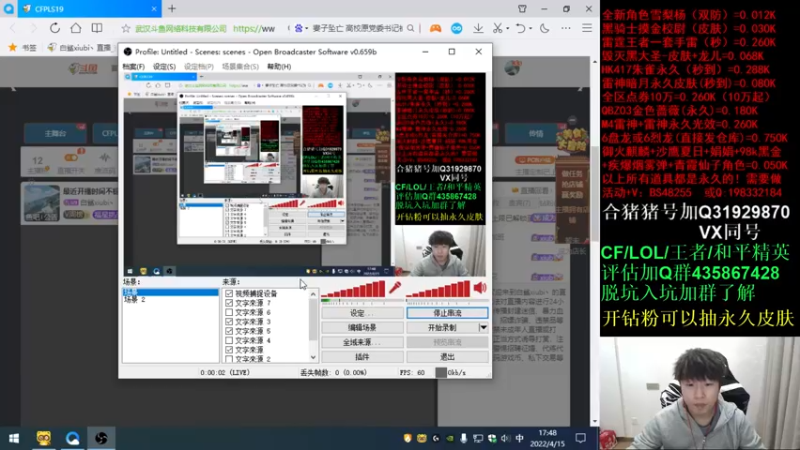The width and height of the screenshot is (800, 450).
Task: Toggle the 文字来源 2 checkbox
Action: click(x=229, y=359)
